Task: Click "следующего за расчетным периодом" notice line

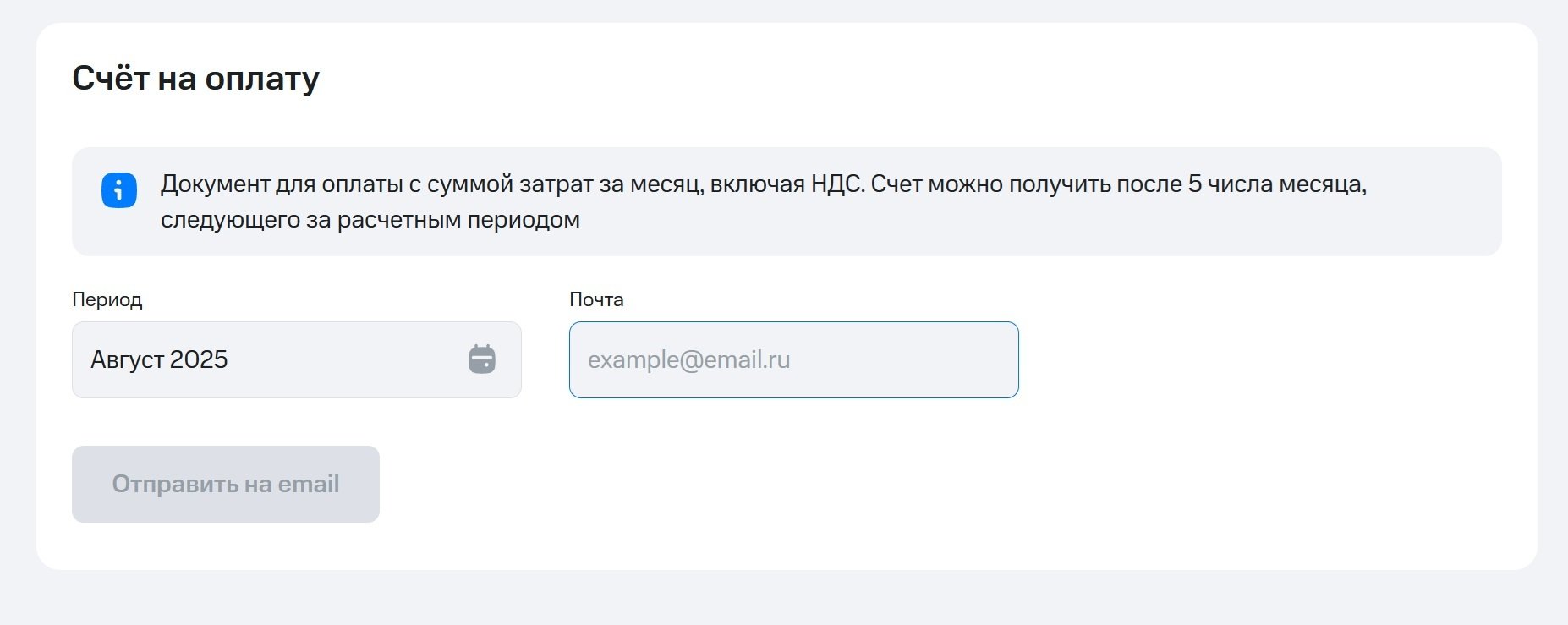Action: [x=370, y=220]
